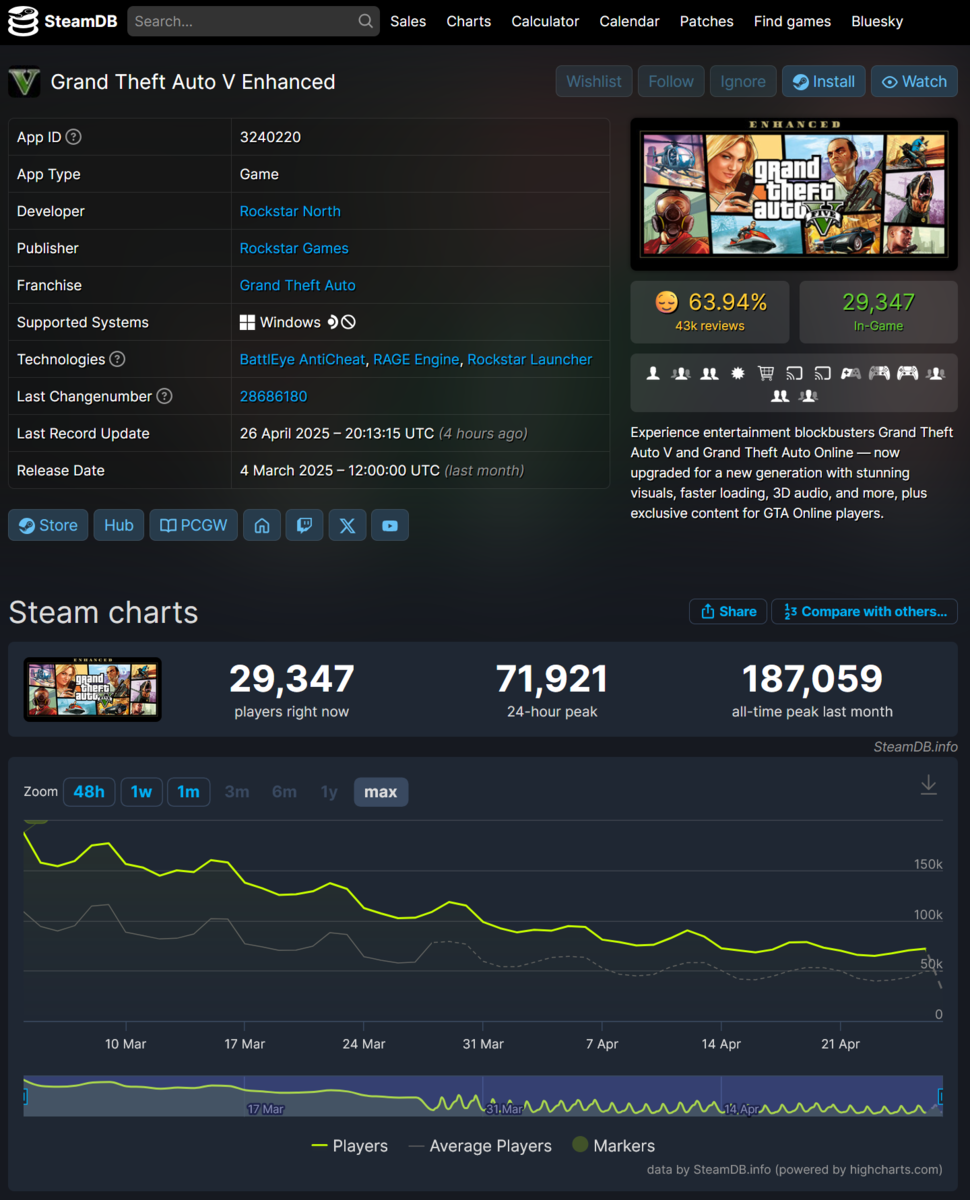Click the 43k reviews text
970x1200 pixels.
click(x=709, y=326)
